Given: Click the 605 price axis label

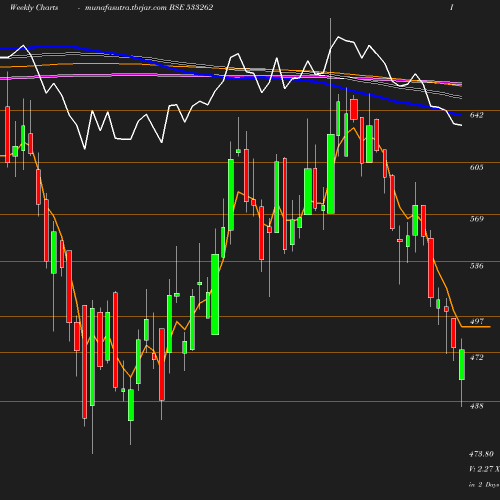Looking at the screenshot, I should (476, 167).
